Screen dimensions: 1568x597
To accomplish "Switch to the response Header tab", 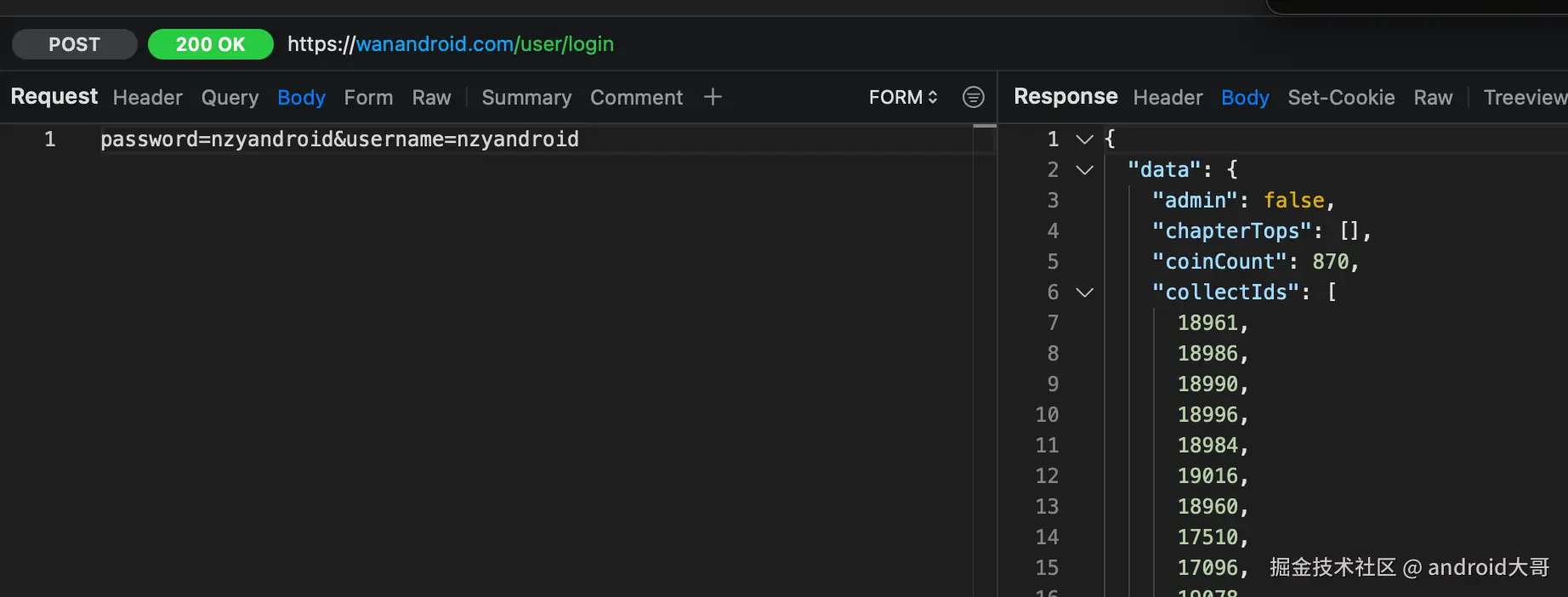I will coord(1167,98).
